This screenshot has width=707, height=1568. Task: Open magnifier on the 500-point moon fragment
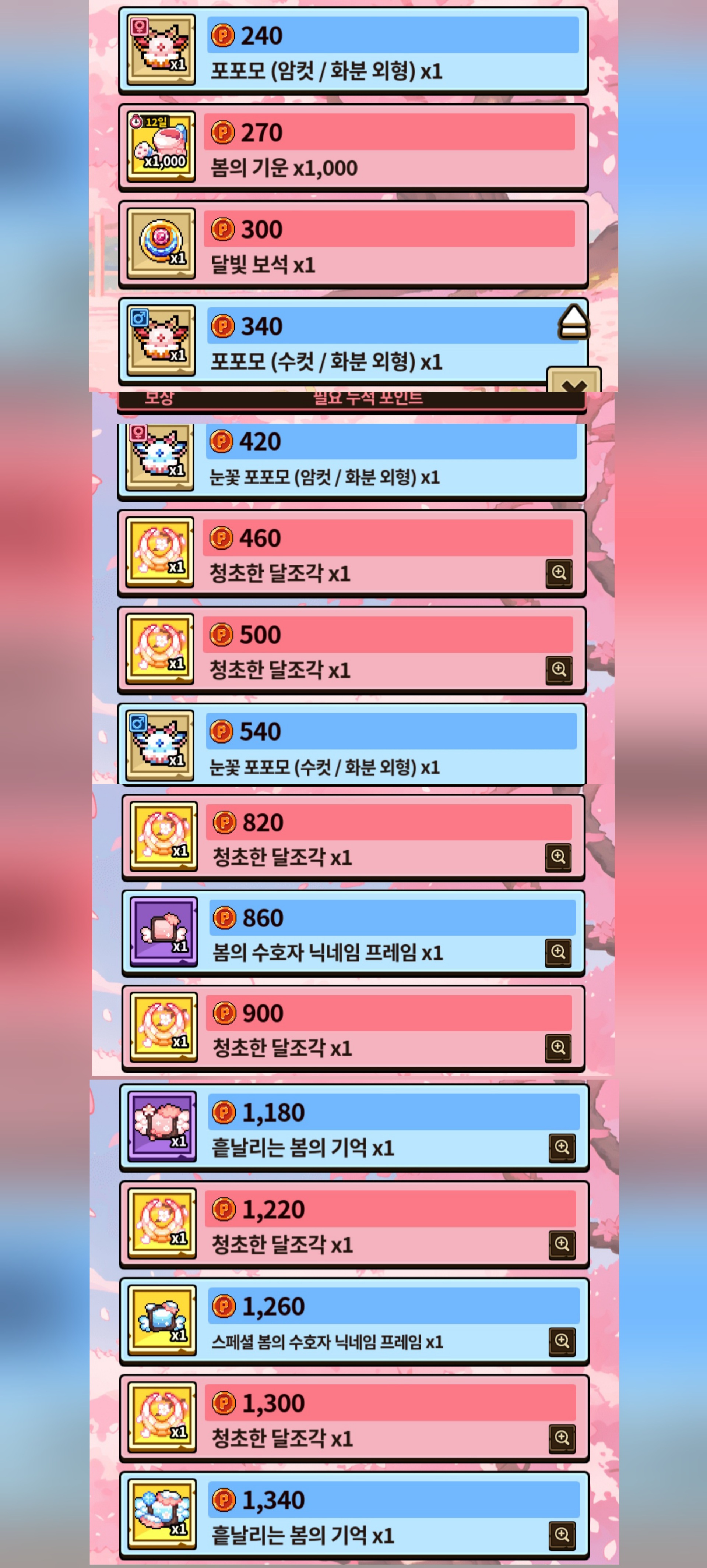click(559, 670)
